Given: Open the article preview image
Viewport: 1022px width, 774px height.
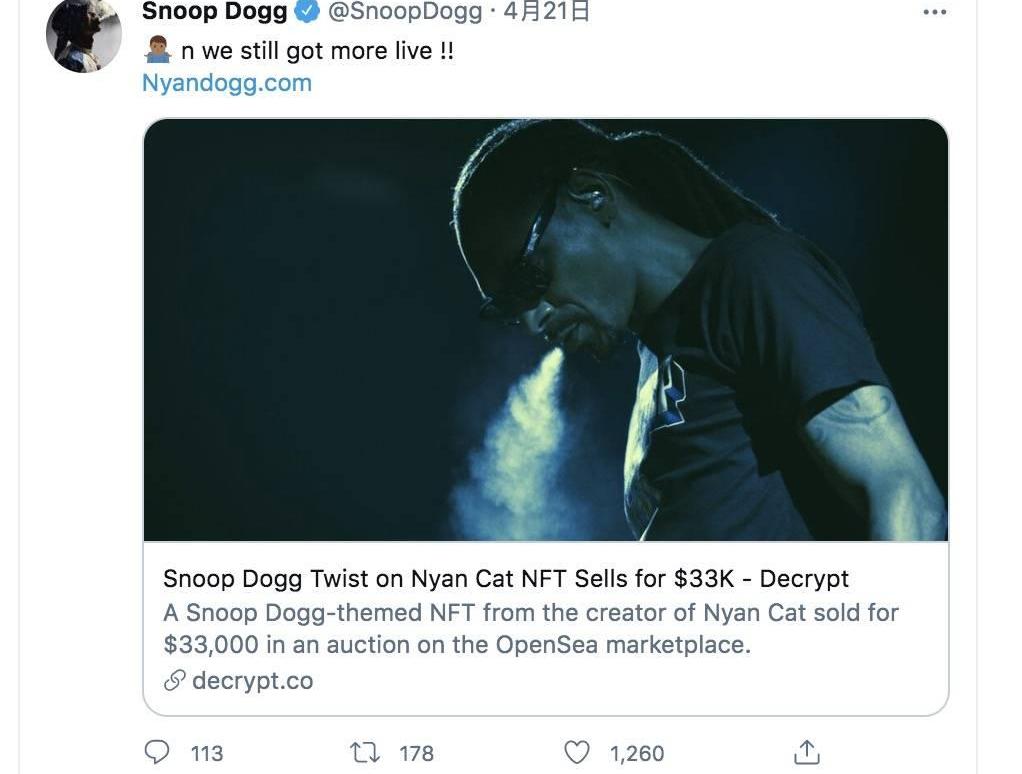Looking at the screenshot, I should (x=545, y=330).
